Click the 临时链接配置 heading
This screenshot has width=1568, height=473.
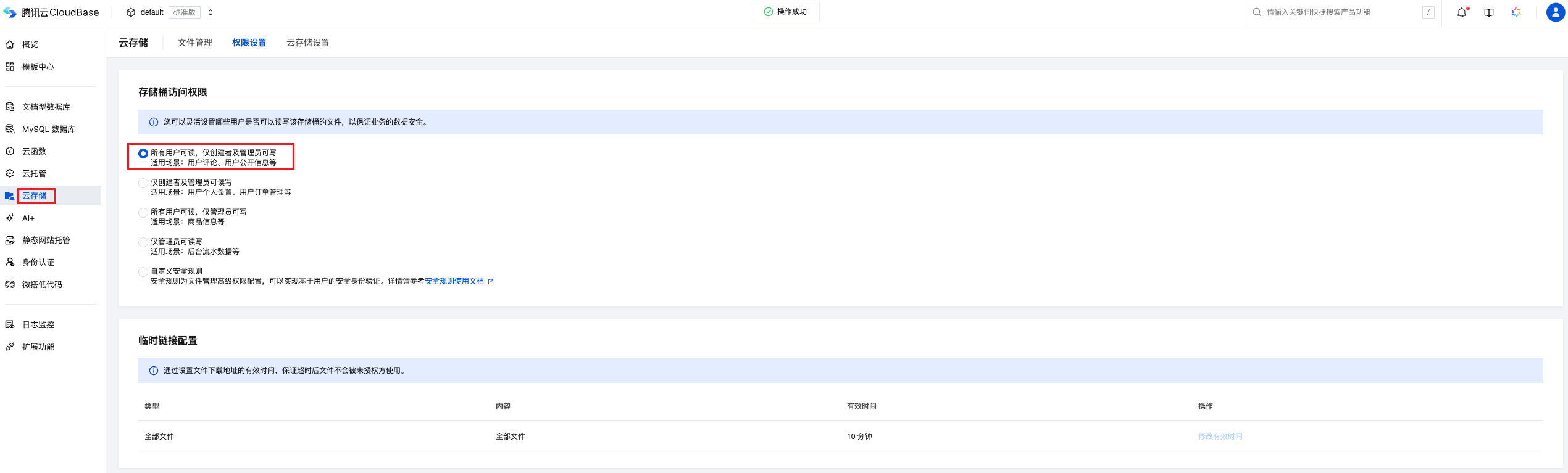pos(168,340)
